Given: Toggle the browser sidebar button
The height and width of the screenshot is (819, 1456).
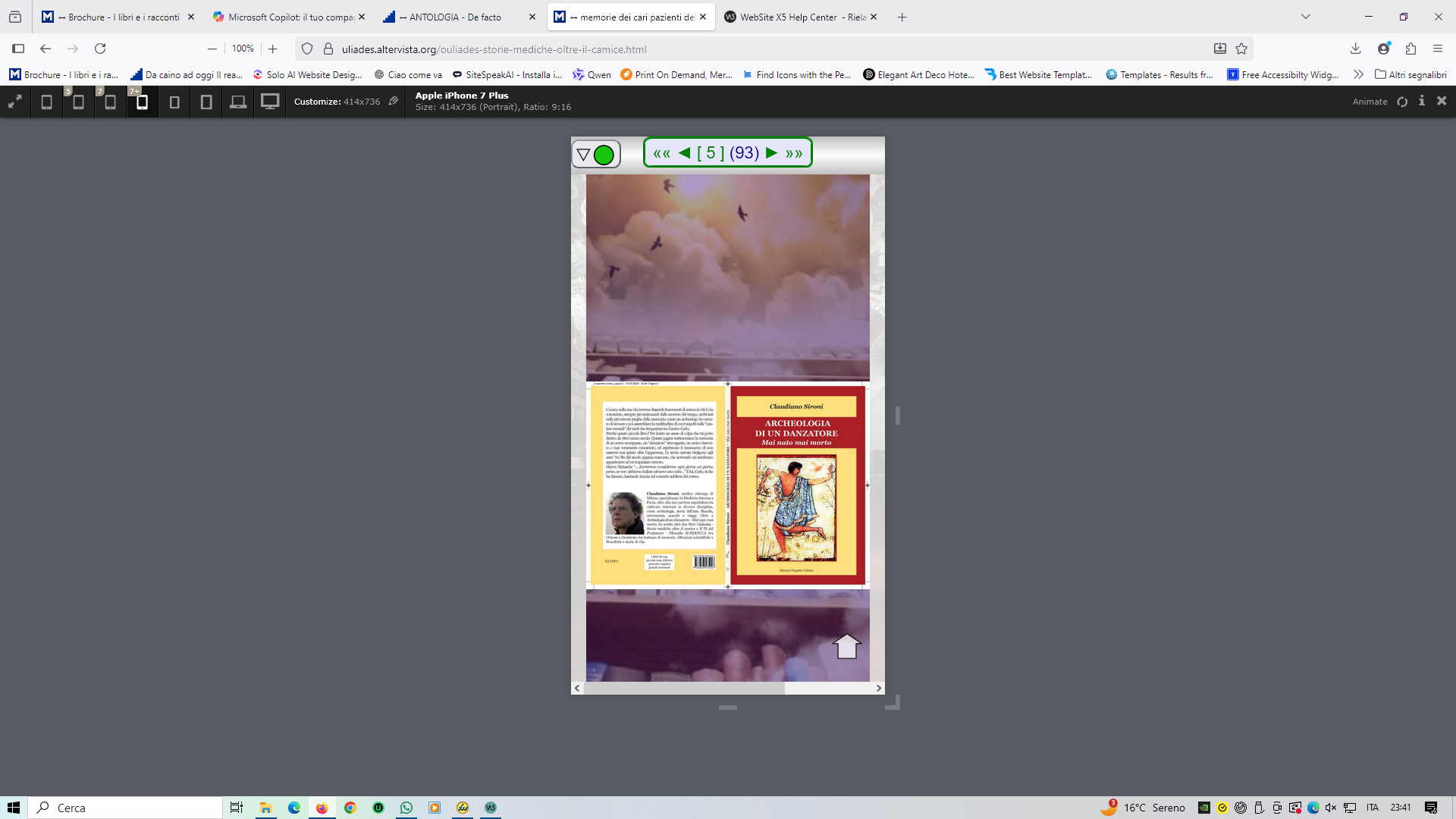Looking at the screenshot, I should pyautogui.click(x=18, y=49).
